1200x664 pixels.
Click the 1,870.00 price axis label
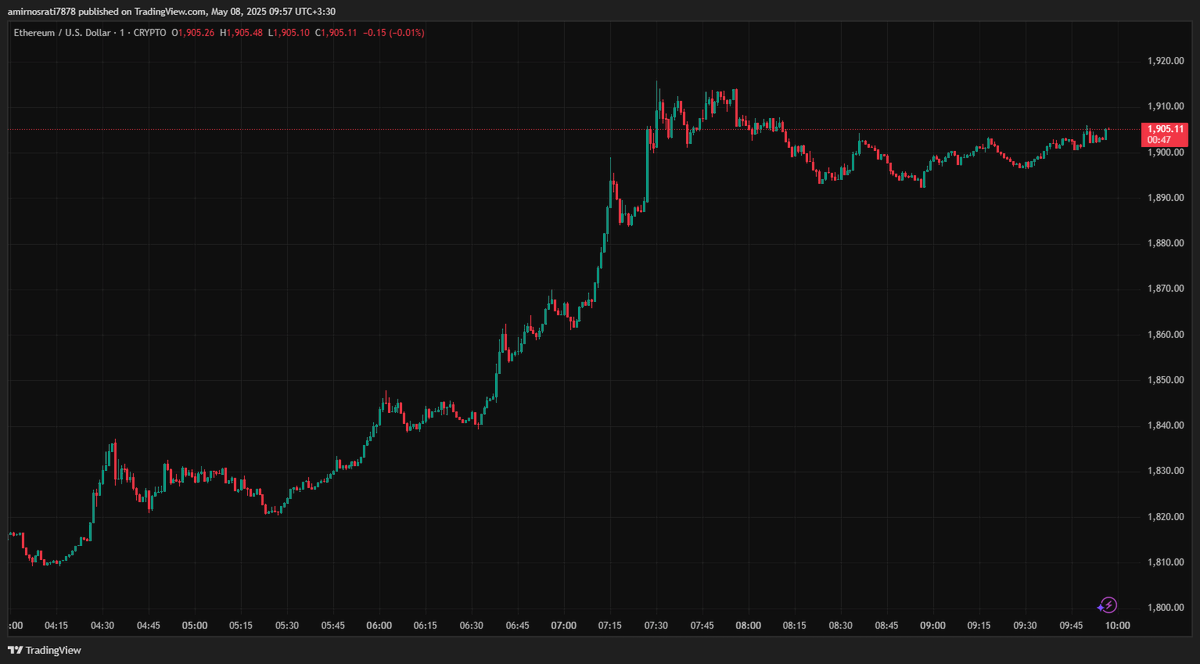pos(1166,288)
